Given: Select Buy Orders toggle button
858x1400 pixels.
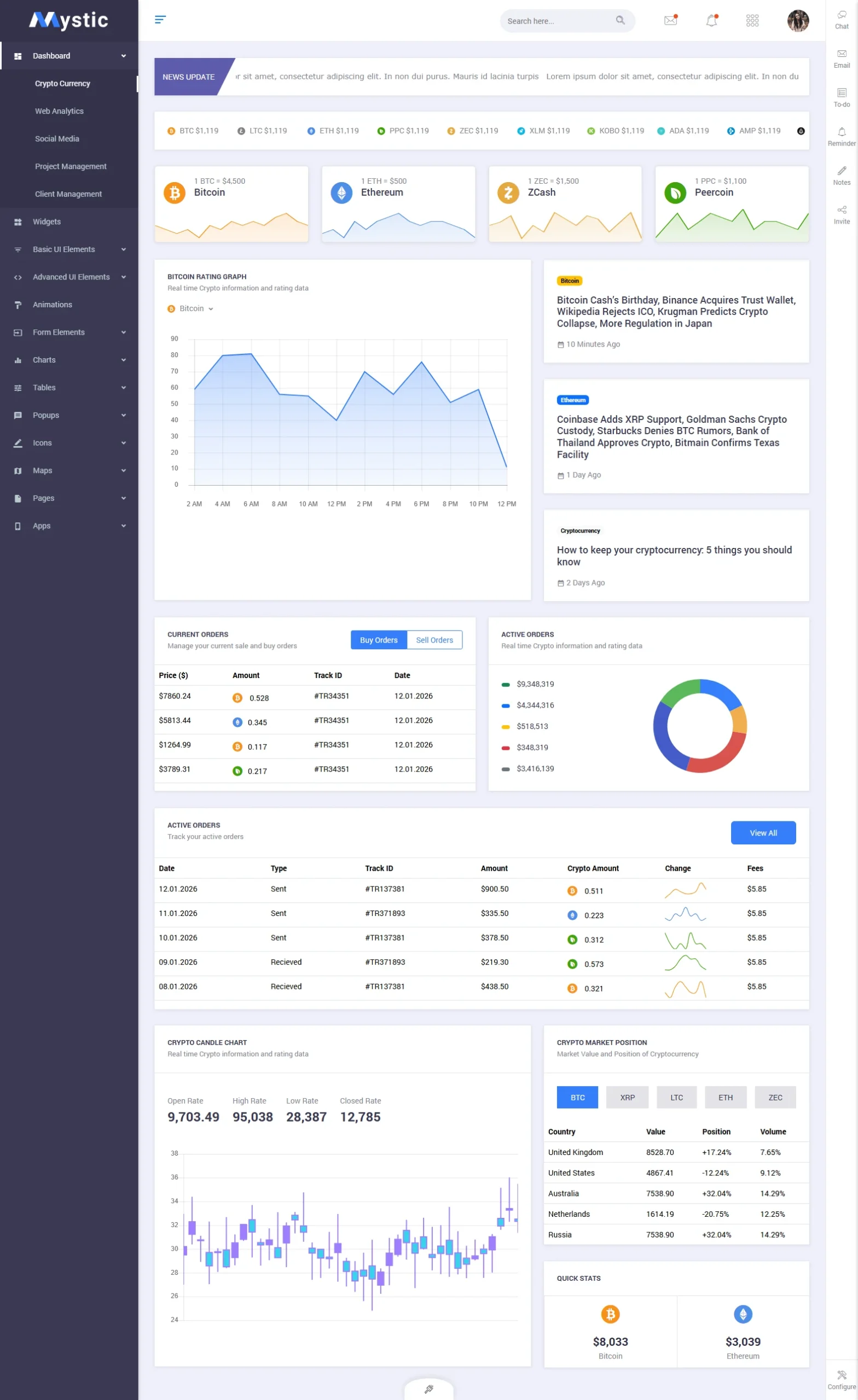Looking at the screenshot, I should (x=379, y=640).
